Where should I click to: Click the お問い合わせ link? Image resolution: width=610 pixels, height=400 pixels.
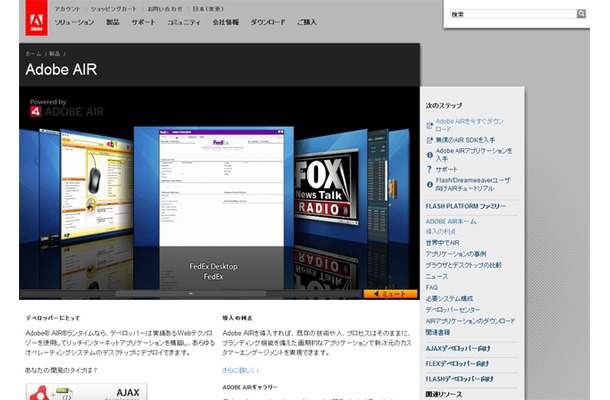pos(165,9)
